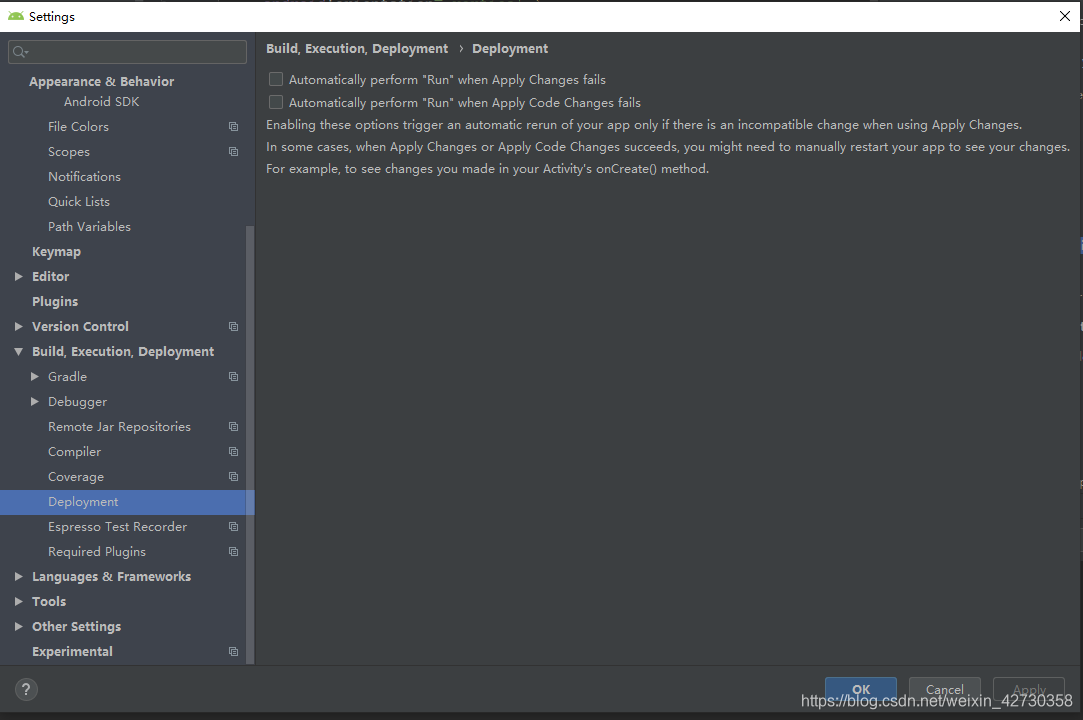Click Build, Execution, Deployment breadcrumb
This screenshot has height=720, width=1083.
pyautogui.click(x=357, y=48)
